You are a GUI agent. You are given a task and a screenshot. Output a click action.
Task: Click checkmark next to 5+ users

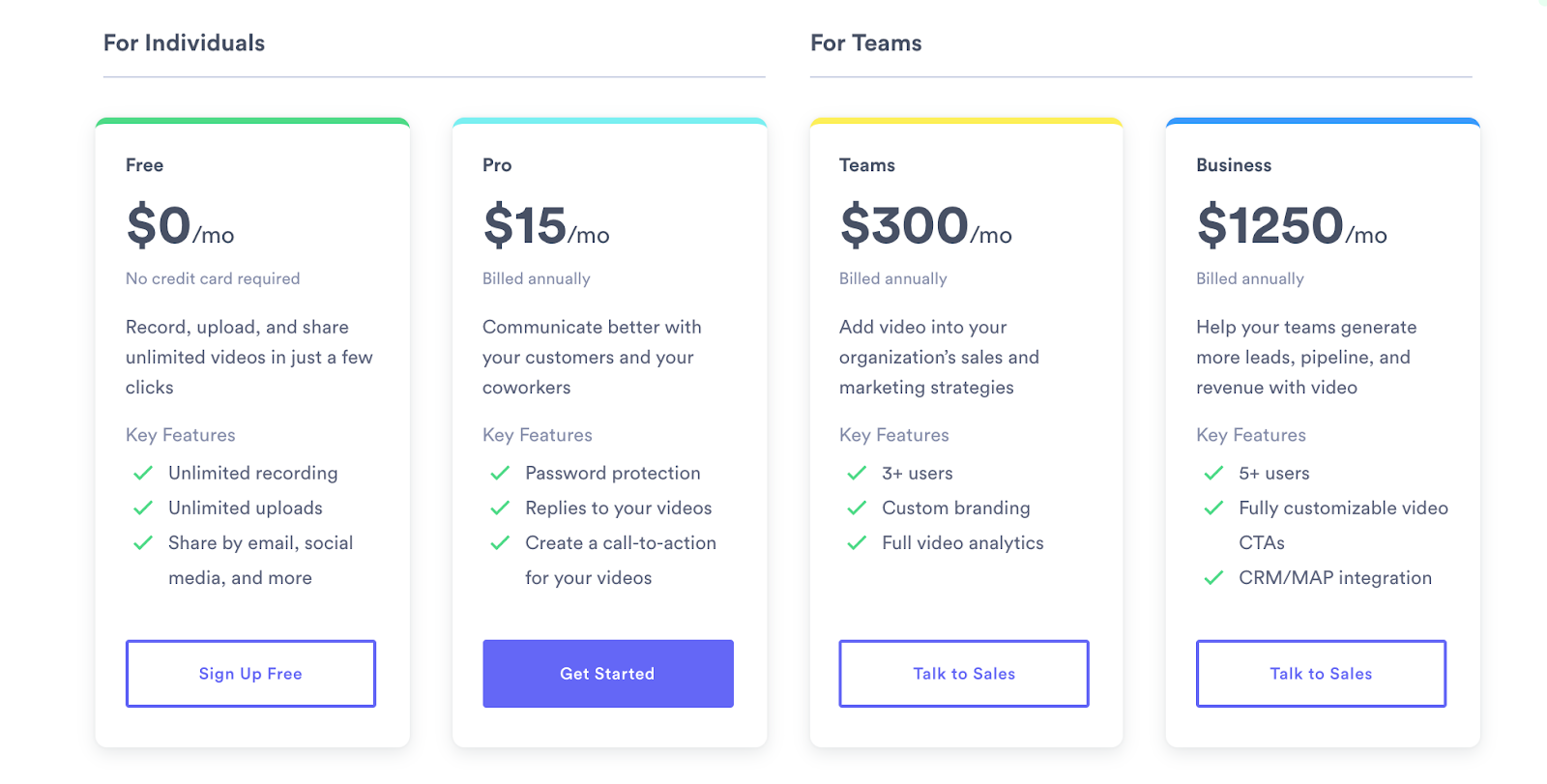pos(1213,473)
